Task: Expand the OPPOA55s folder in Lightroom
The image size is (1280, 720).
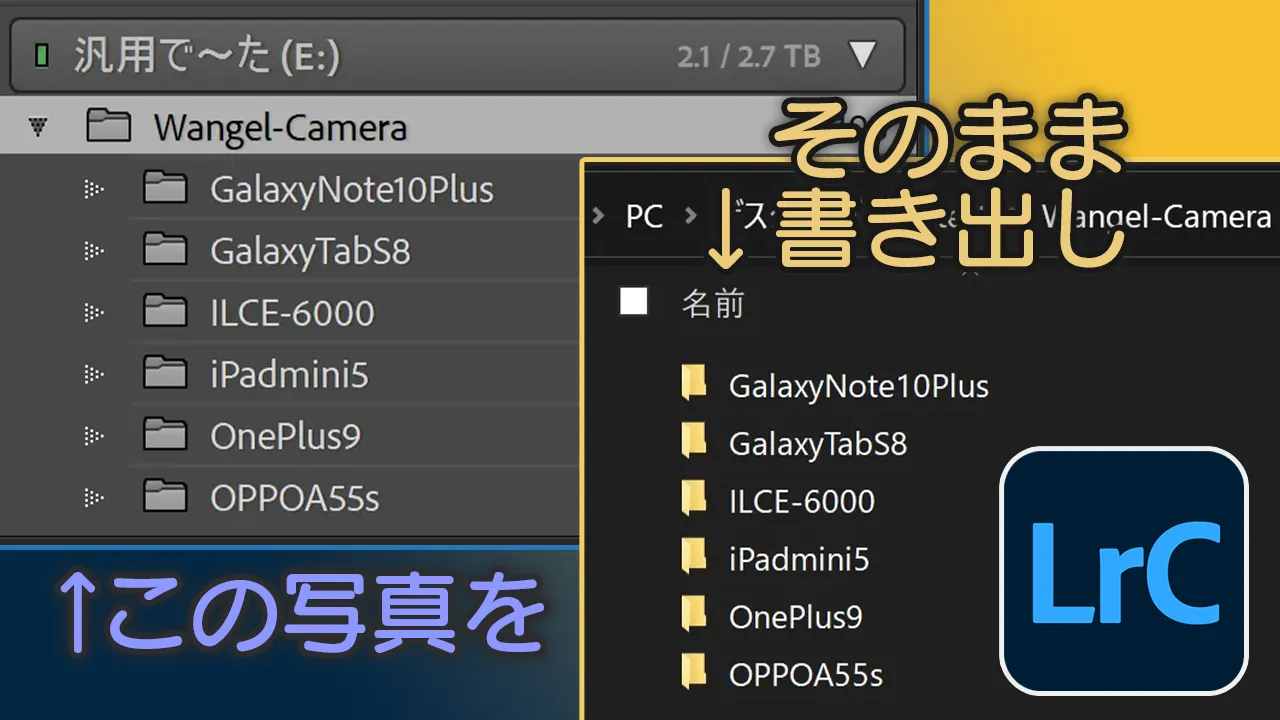Action: coord(94,496)
